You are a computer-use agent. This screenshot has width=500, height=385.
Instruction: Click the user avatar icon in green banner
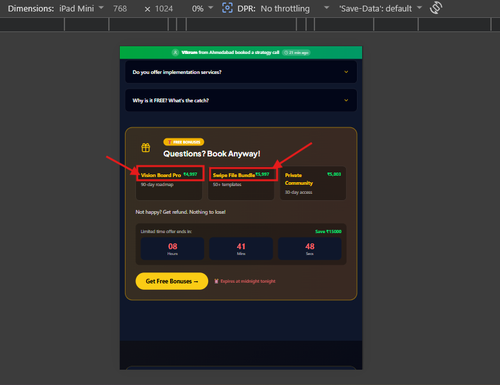click(x=175, y=53)
